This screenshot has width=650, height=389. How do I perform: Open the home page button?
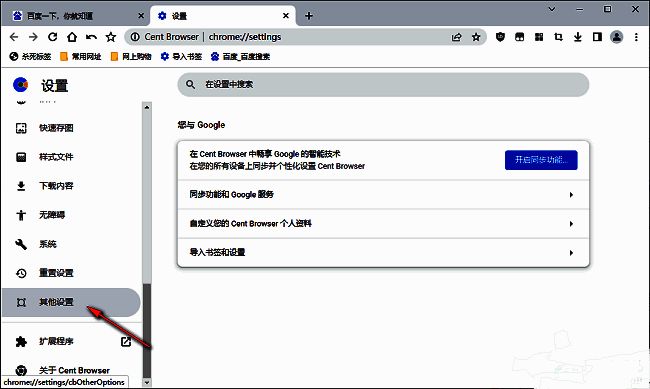72,37
